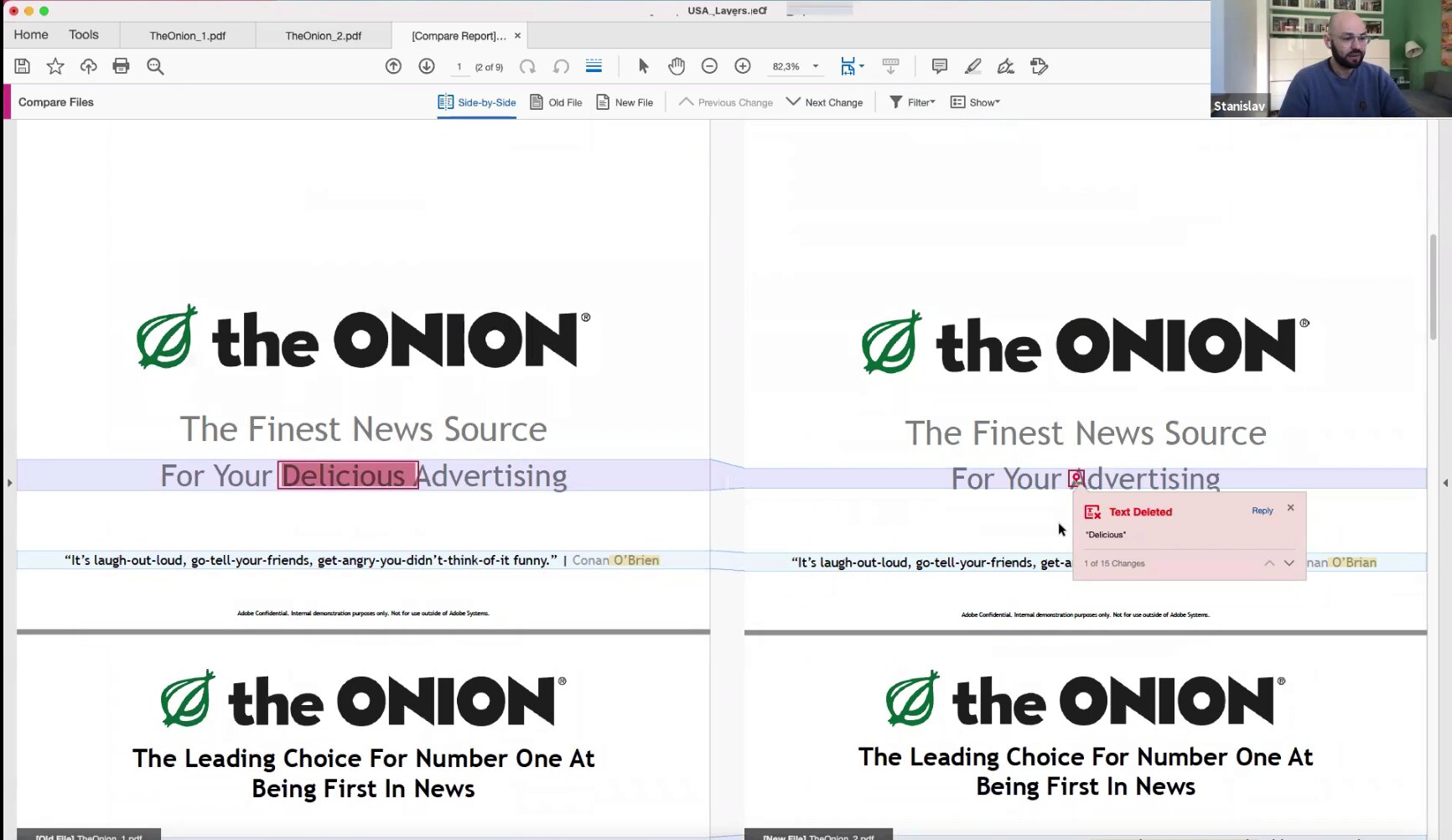1452x840 pixels.
Task: Select the highlighter pen tool
Action: [x=972, y=66]
